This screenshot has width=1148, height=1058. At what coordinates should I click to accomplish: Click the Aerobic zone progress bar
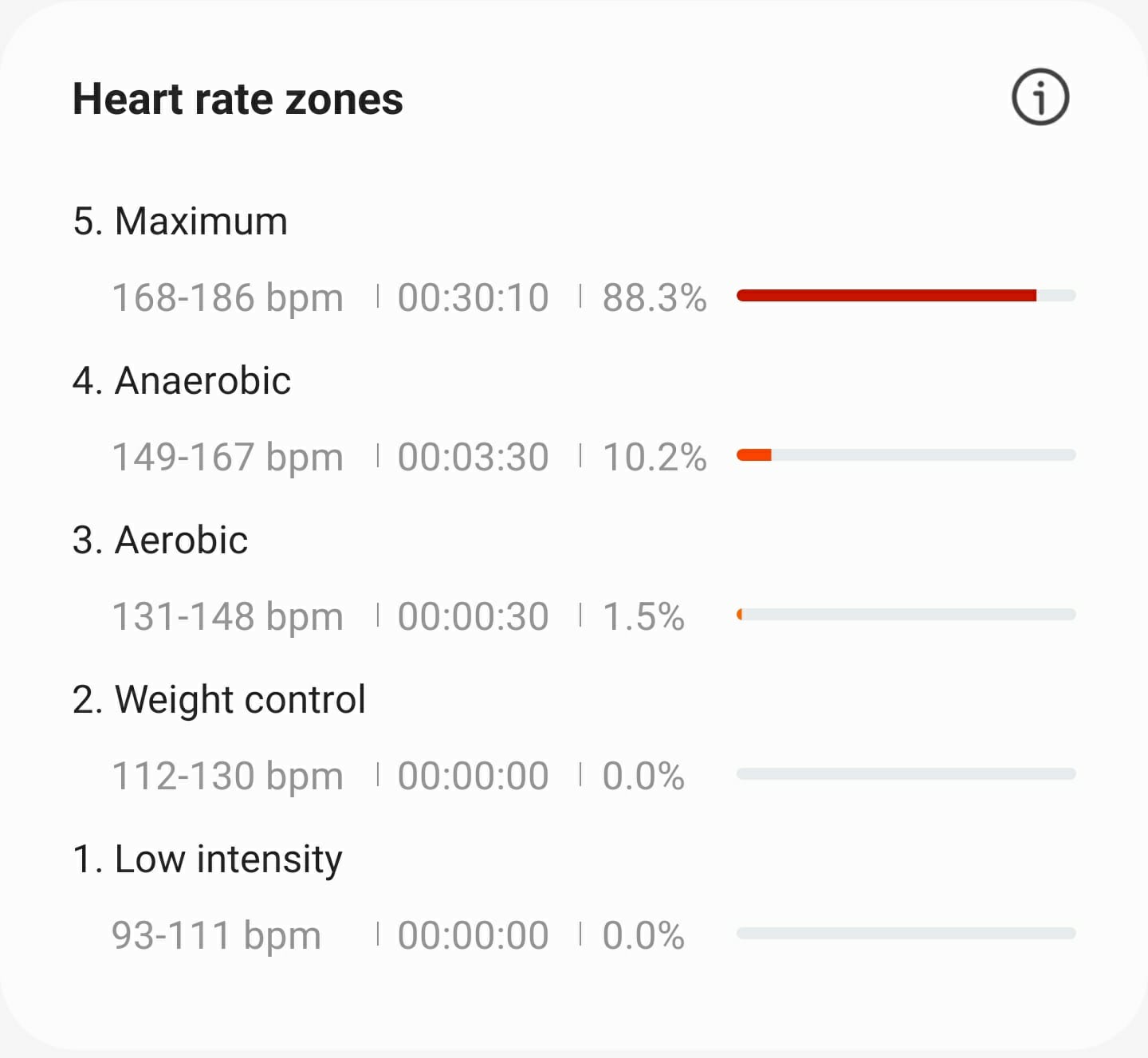click(x=906, y=614)
